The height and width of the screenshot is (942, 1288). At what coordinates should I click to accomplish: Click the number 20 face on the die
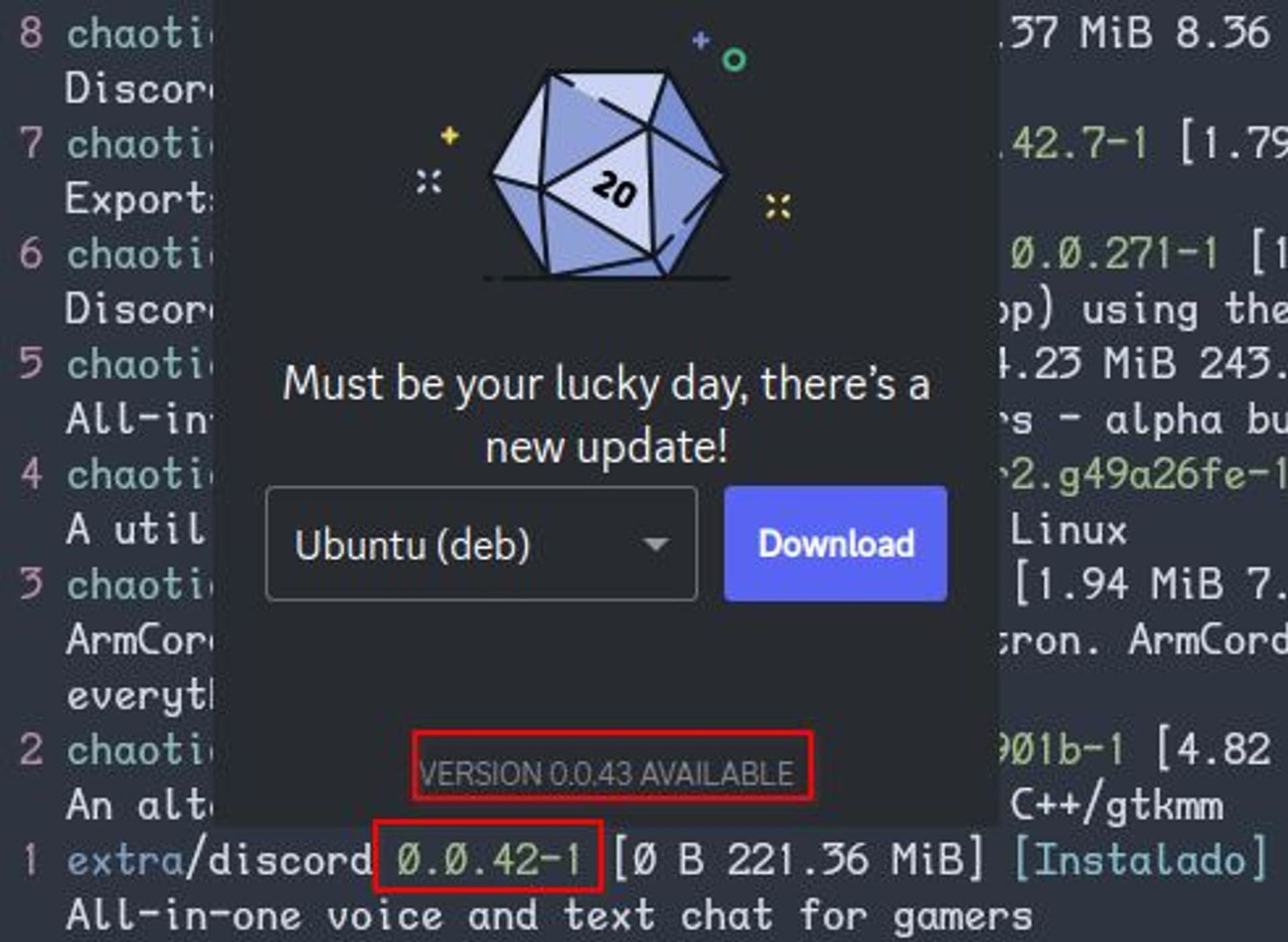point(614,189)
